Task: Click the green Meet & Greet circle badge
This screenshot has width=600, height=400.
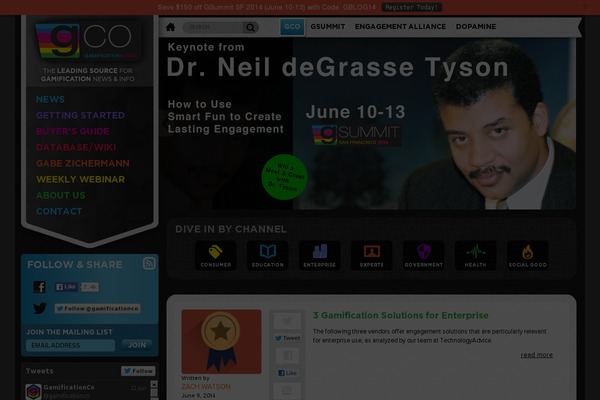Action: (284, 177)
